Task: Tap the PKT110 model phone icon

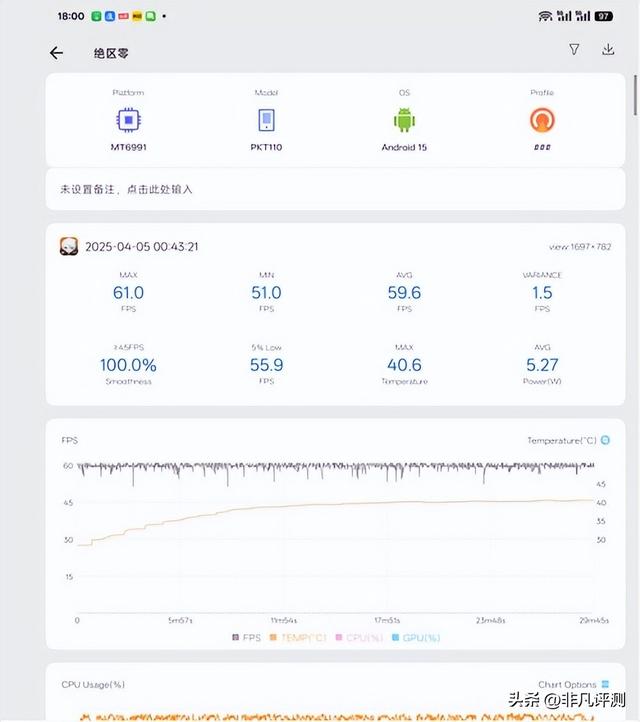Action: coord(266,120)
